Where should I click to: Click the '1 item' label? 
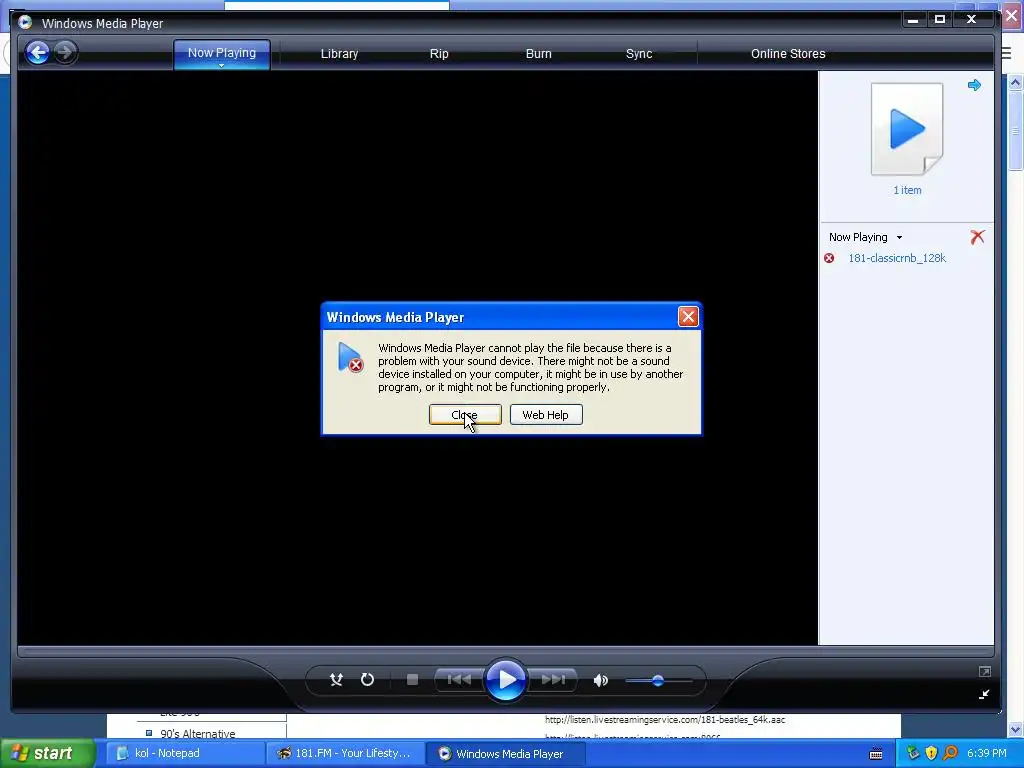907,190
